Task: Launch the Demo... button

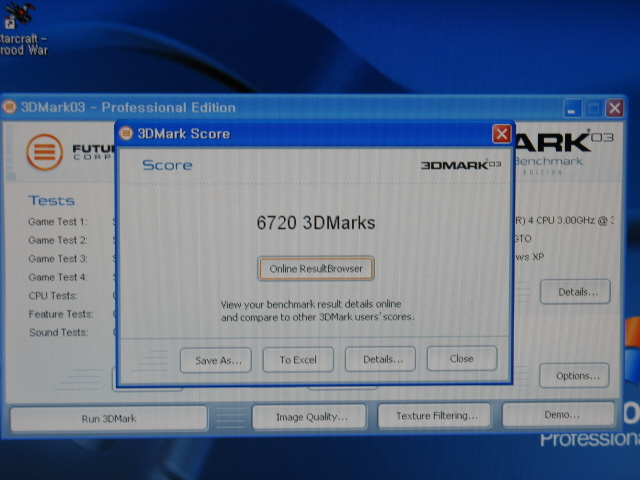Action: pyautogui.click(x=559, y=415)
